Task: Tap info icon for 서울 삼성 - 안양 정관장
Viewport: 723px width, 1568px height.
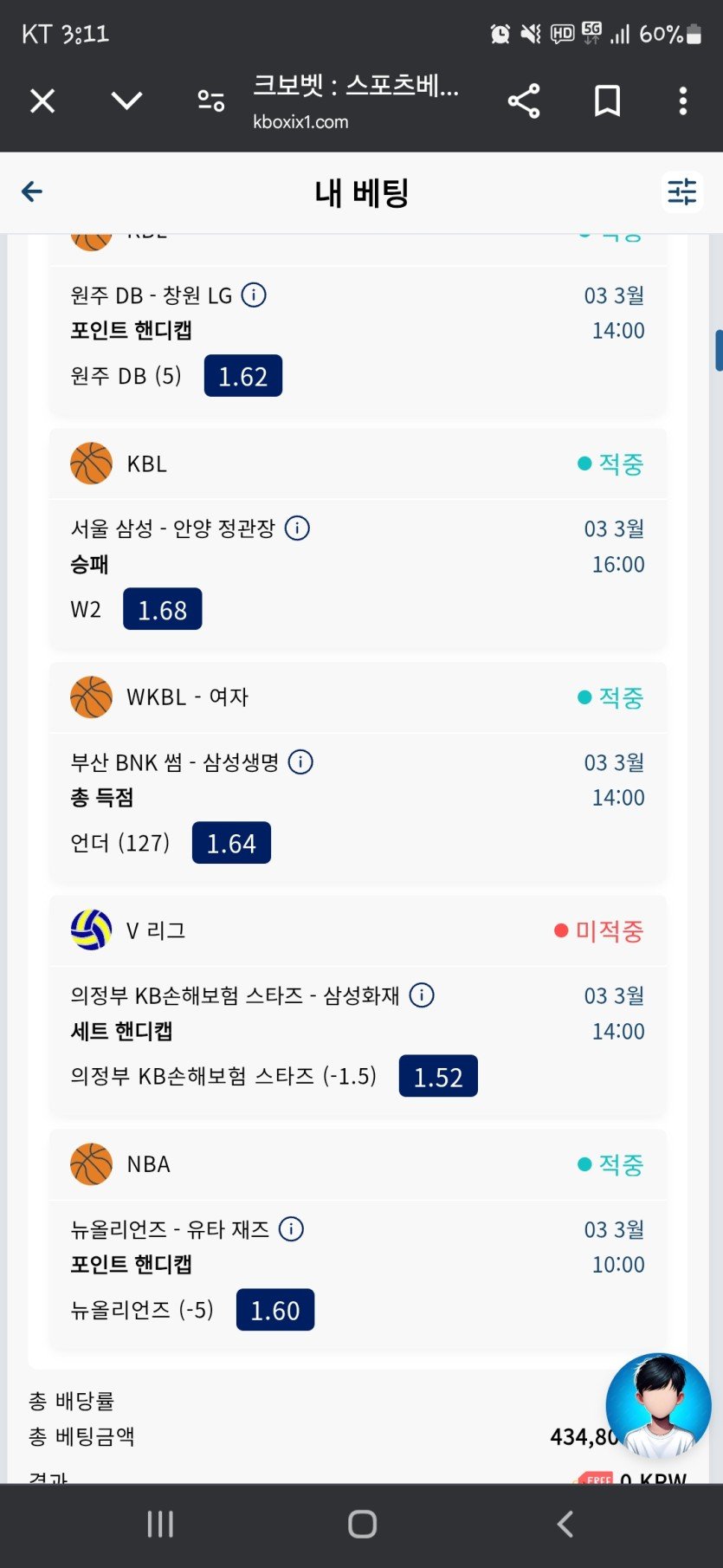Action: pyautogui.click(x=297, y=528)
